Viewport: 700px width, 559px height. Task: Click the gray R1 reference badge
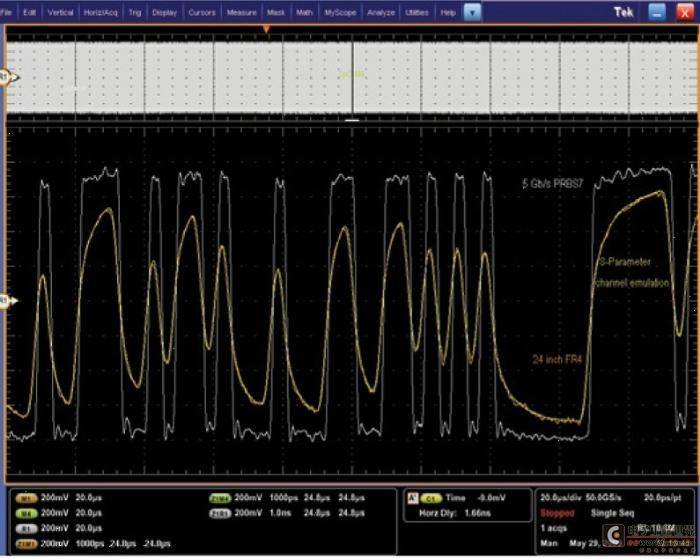click(x=26, y=529)
